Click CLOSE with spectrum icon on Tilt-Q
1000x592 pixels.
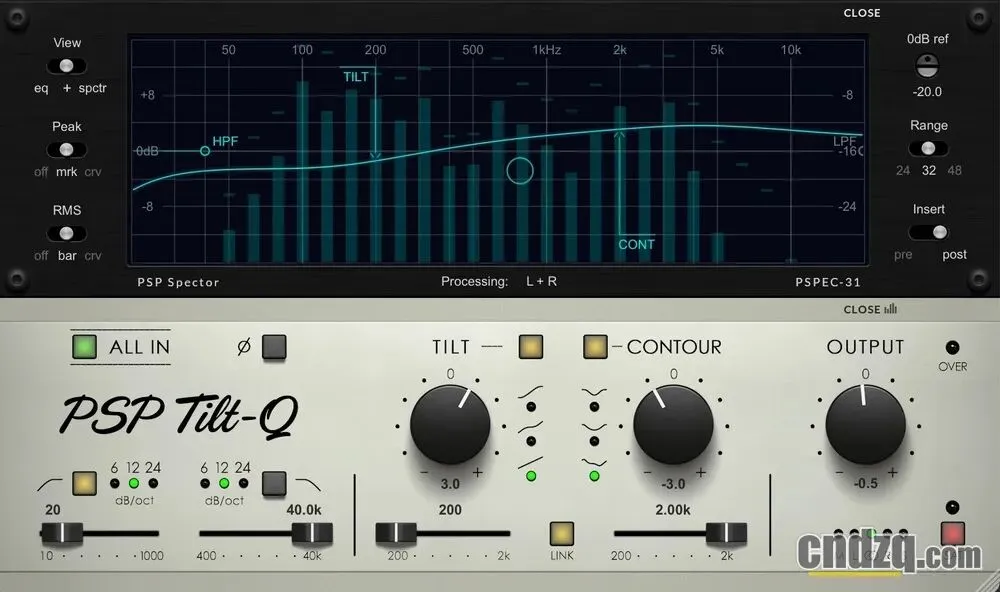[870, 309]
